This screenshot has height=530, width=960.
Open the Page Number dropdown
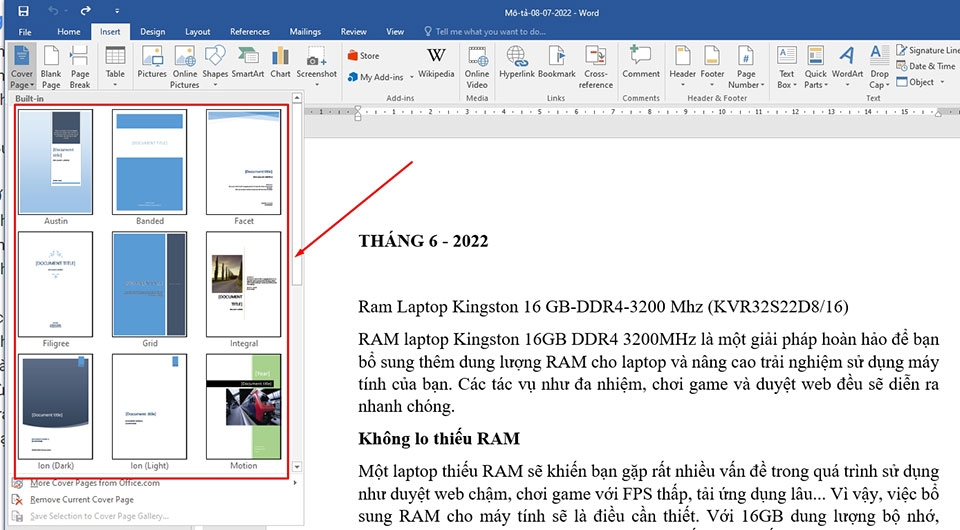tap(746, 67)
